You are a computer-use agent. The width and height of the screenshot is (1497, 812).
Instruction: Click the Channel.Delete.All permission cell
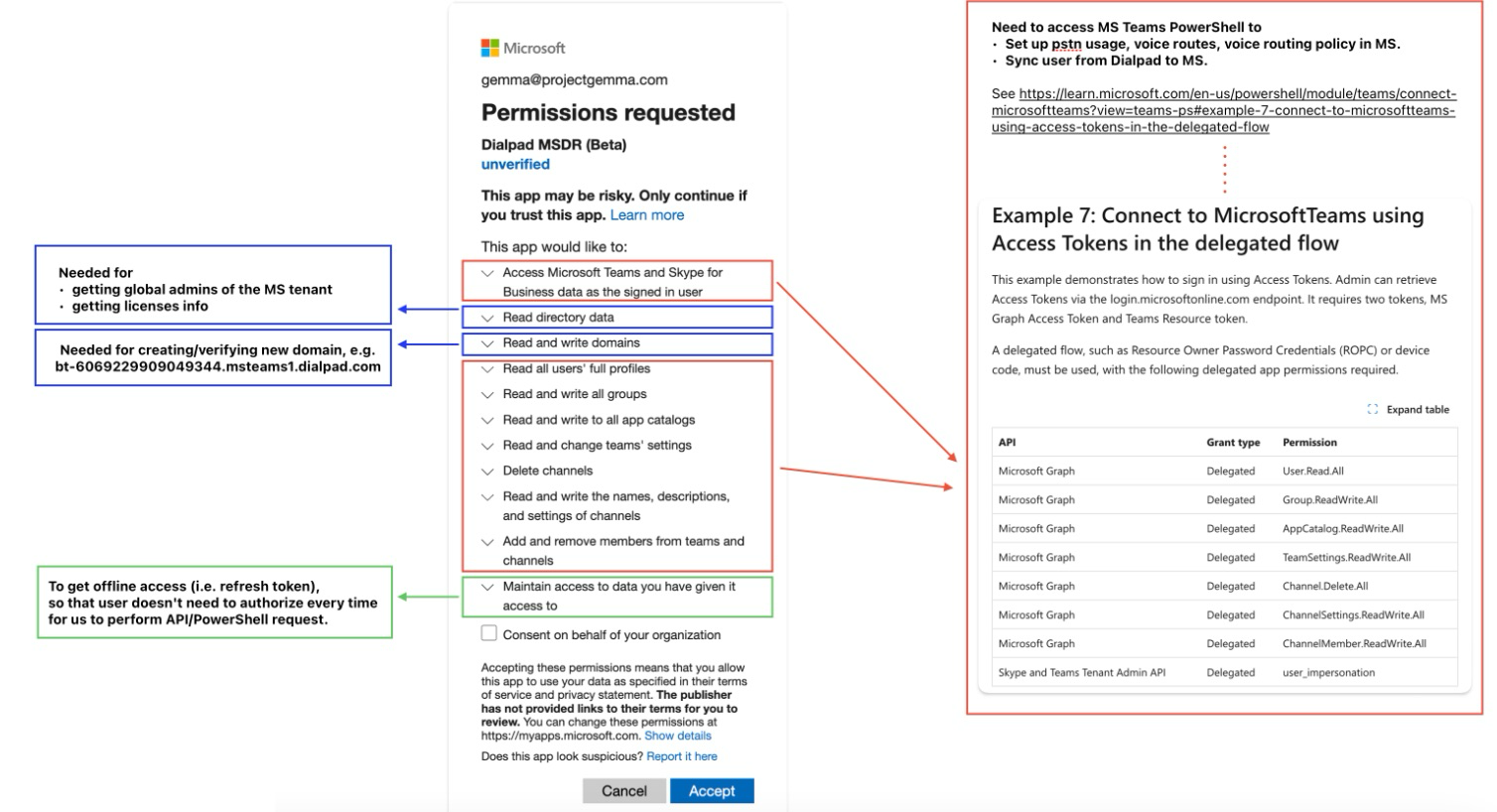pos(1325,587)
